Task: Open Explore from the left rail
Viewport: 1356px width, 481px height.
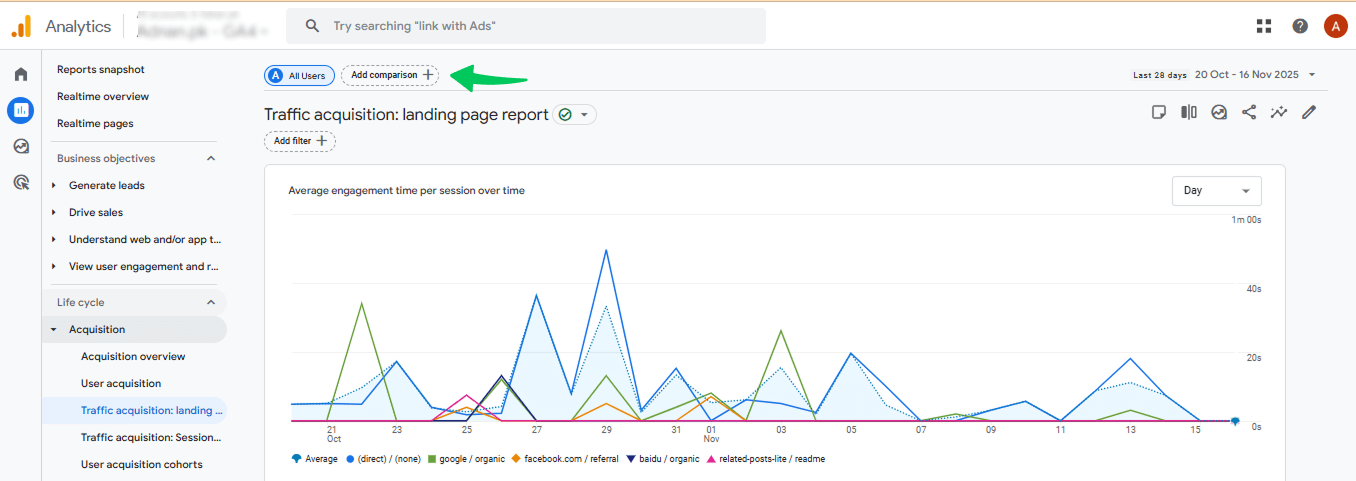Action: [21, 146]
